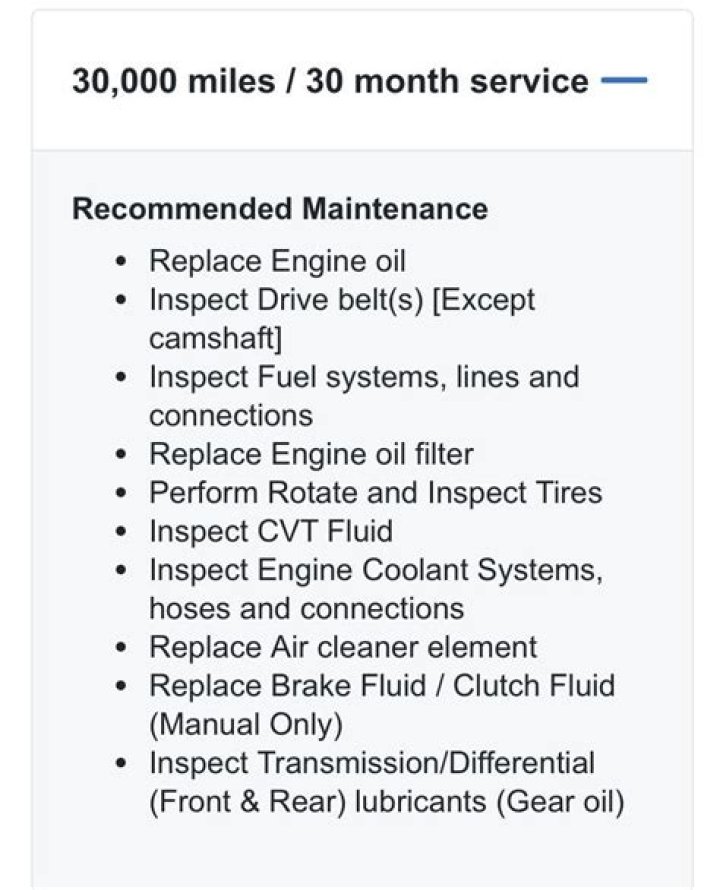Click the Recommended Maintenance heading

280,209
